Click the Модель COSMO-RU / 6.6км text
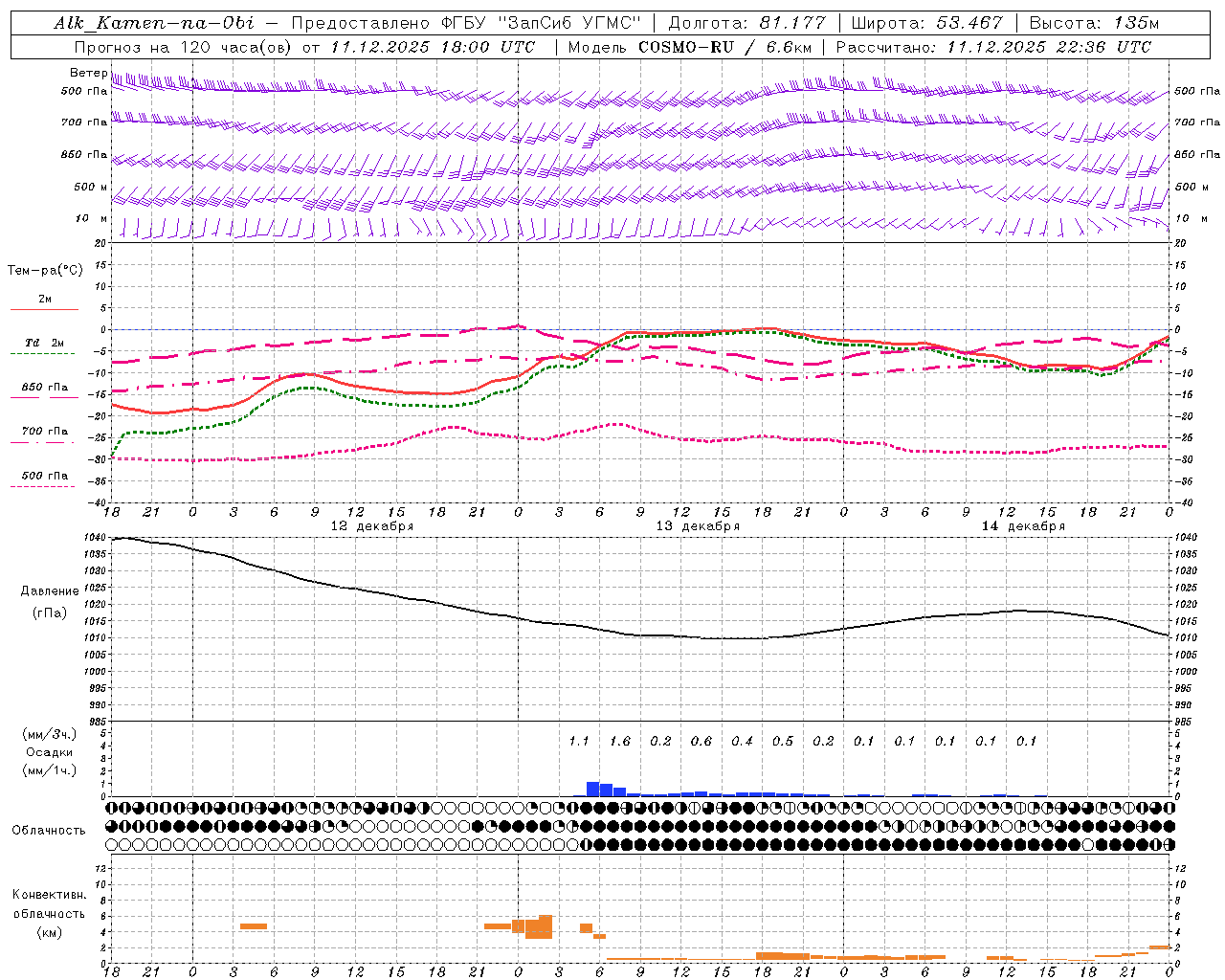 690,47
